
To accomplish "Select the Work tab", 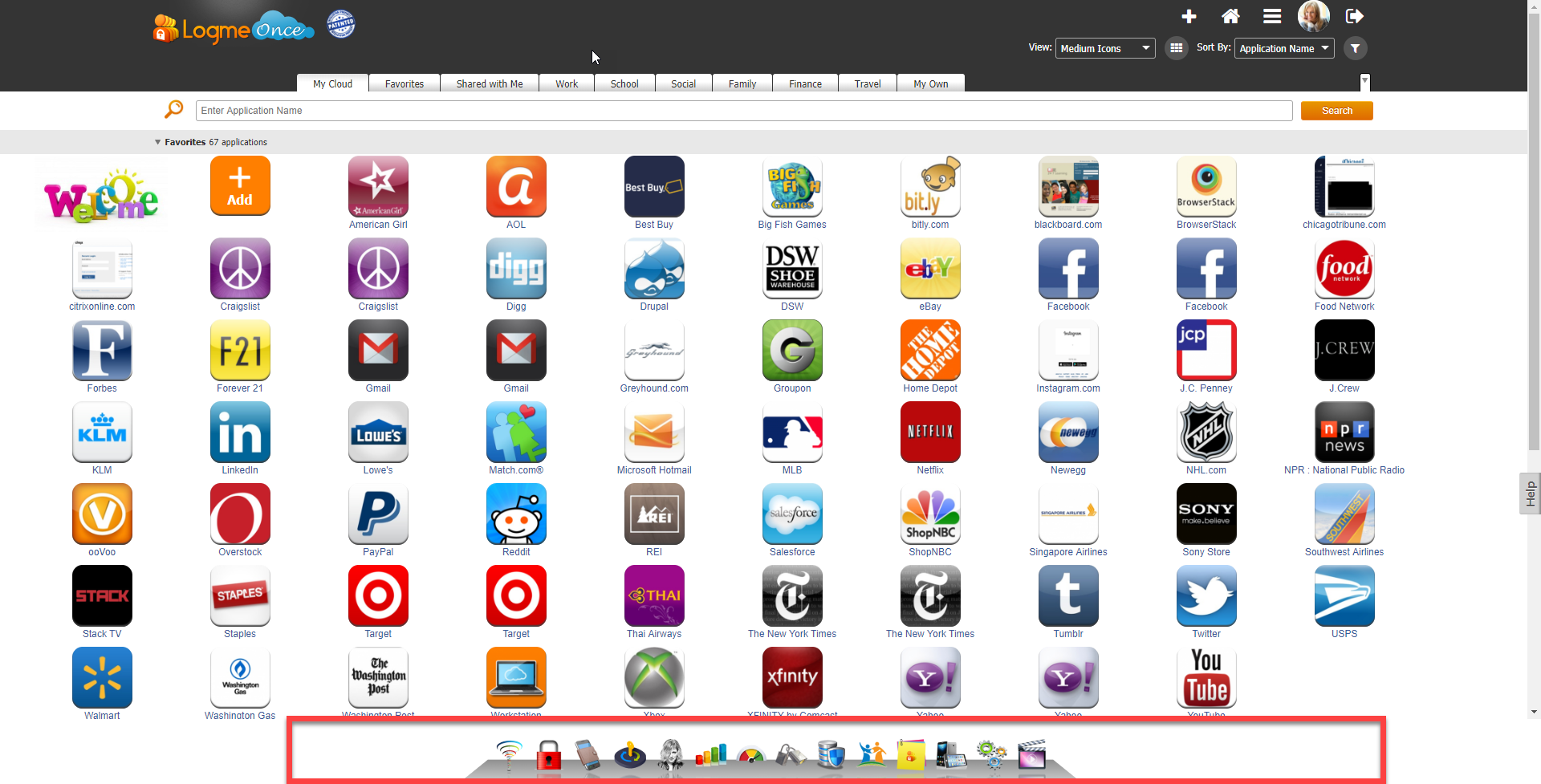I will (567, 83).
